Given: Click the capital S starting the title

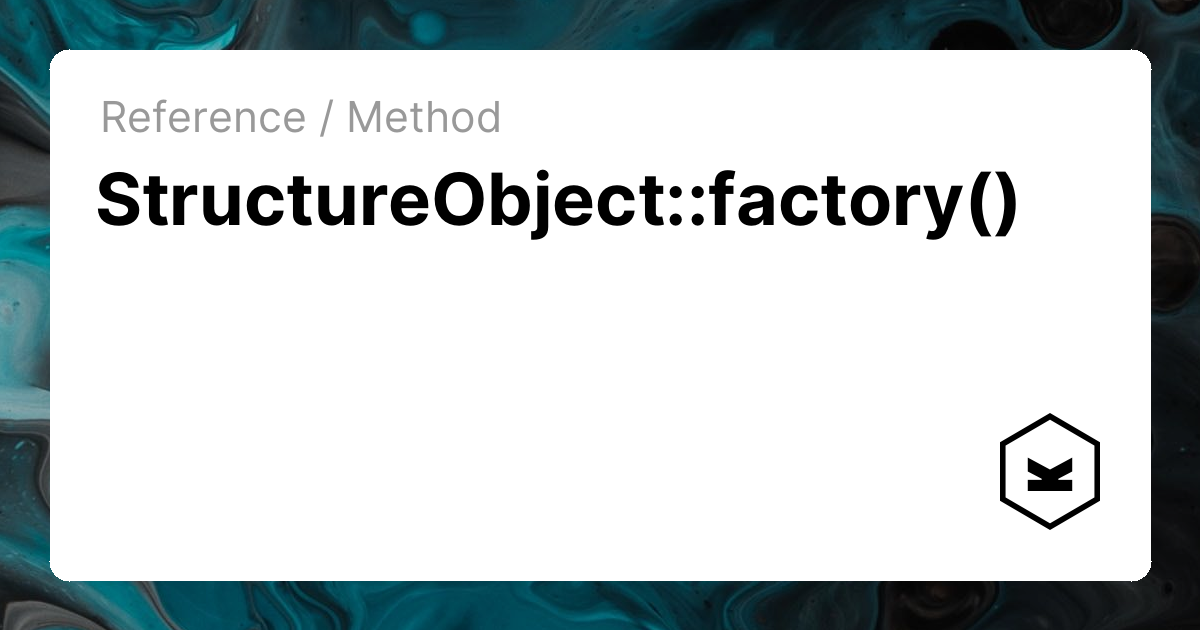Looking at the screenshot, I should pos(118,200).
